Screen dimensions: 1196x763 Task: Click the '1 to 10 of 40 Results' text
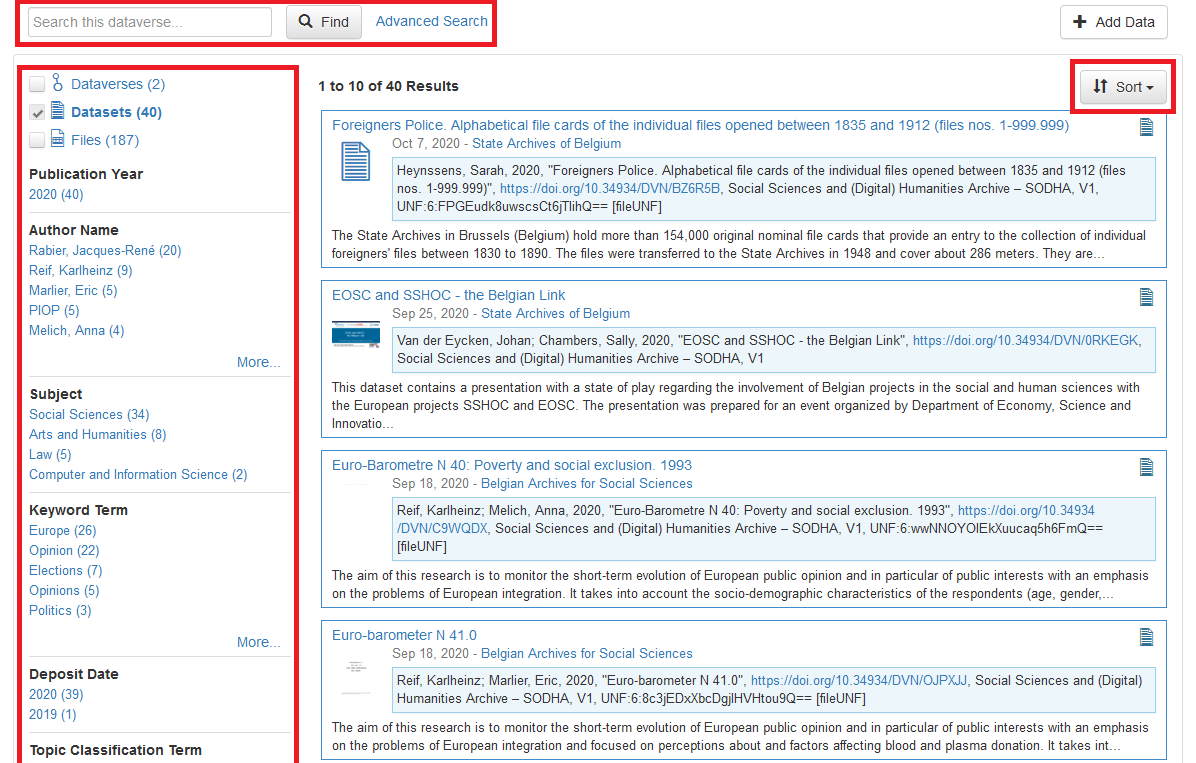pyautogui.click(x=388, y=86)
